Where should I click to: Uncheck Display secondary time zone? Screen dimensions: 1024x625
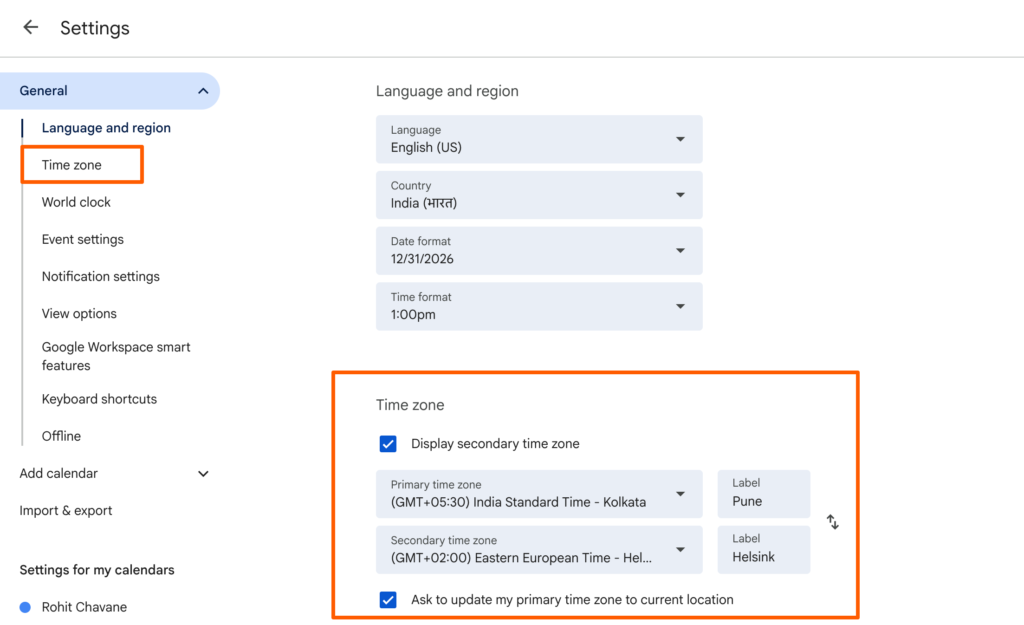click(388, 444)
